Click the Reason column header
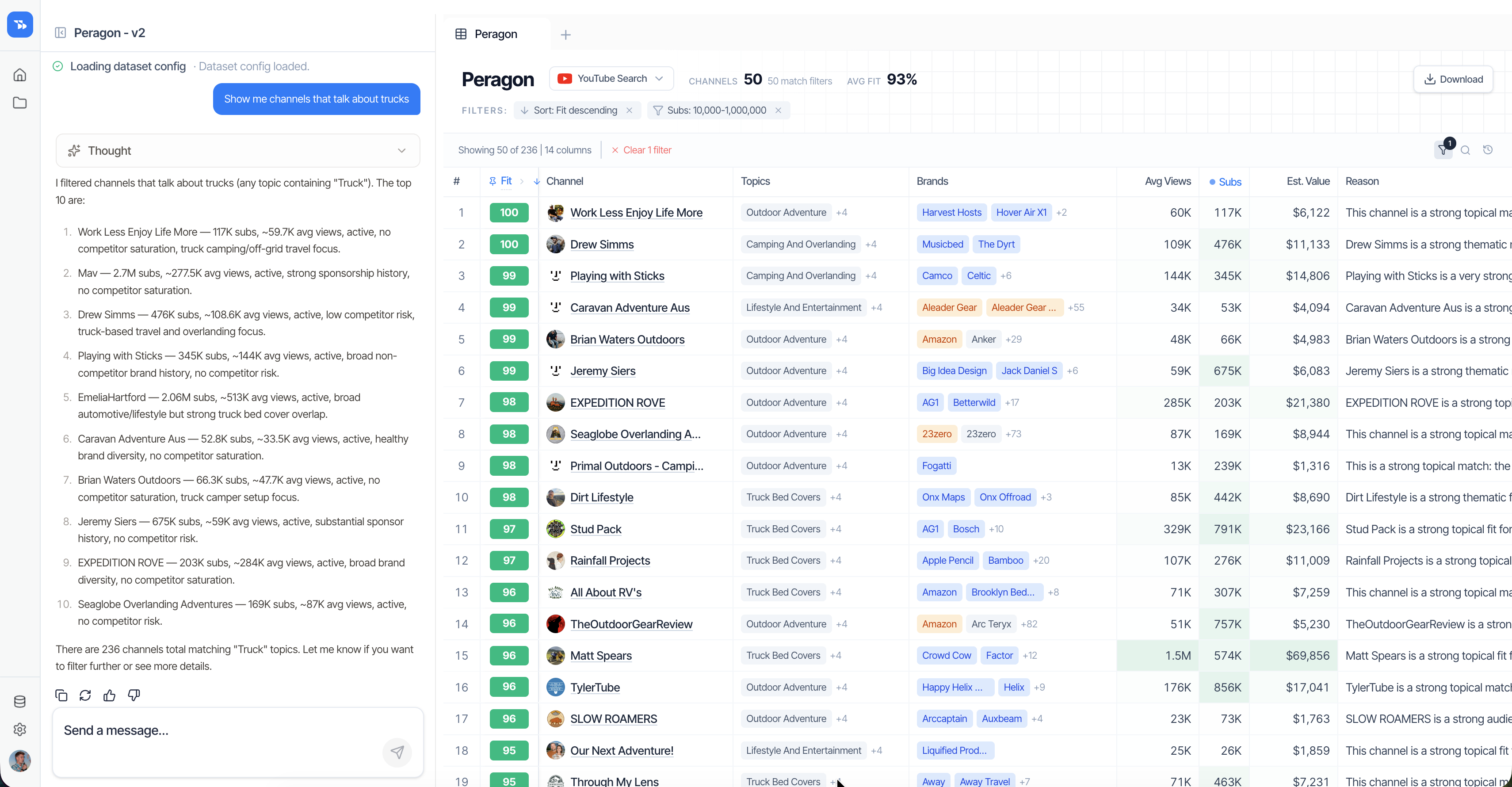 (x=1362, y=181)
